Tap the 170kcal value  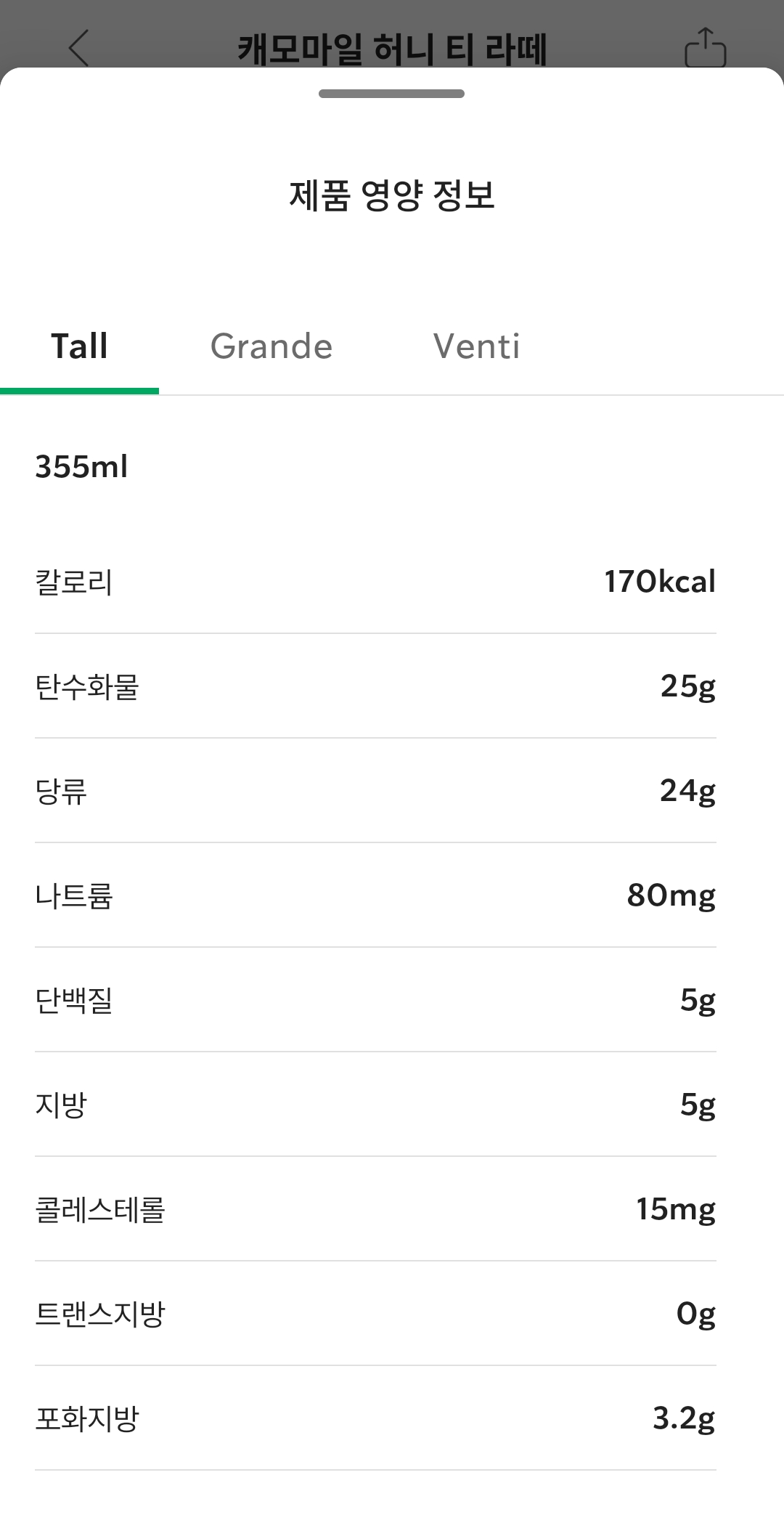[659, 582]
